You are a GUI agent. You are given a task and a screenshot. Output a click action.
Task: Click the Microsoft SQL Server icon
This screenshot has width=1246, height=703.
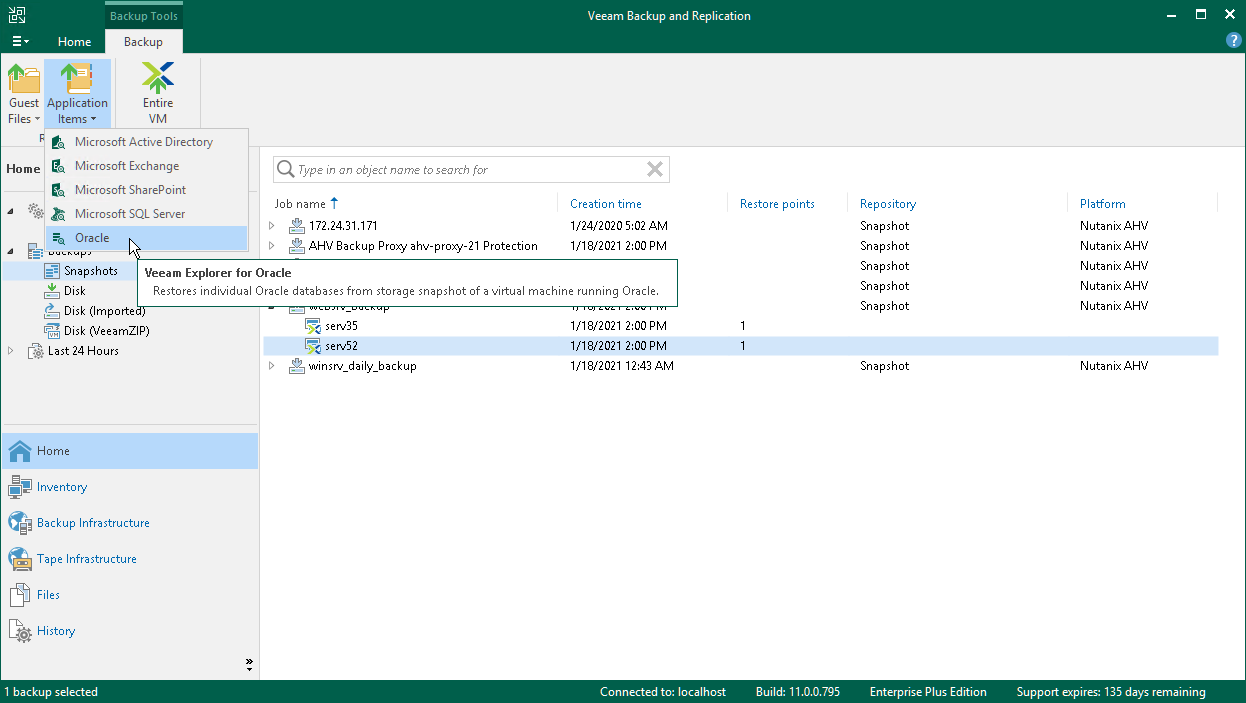pos(58,214)
